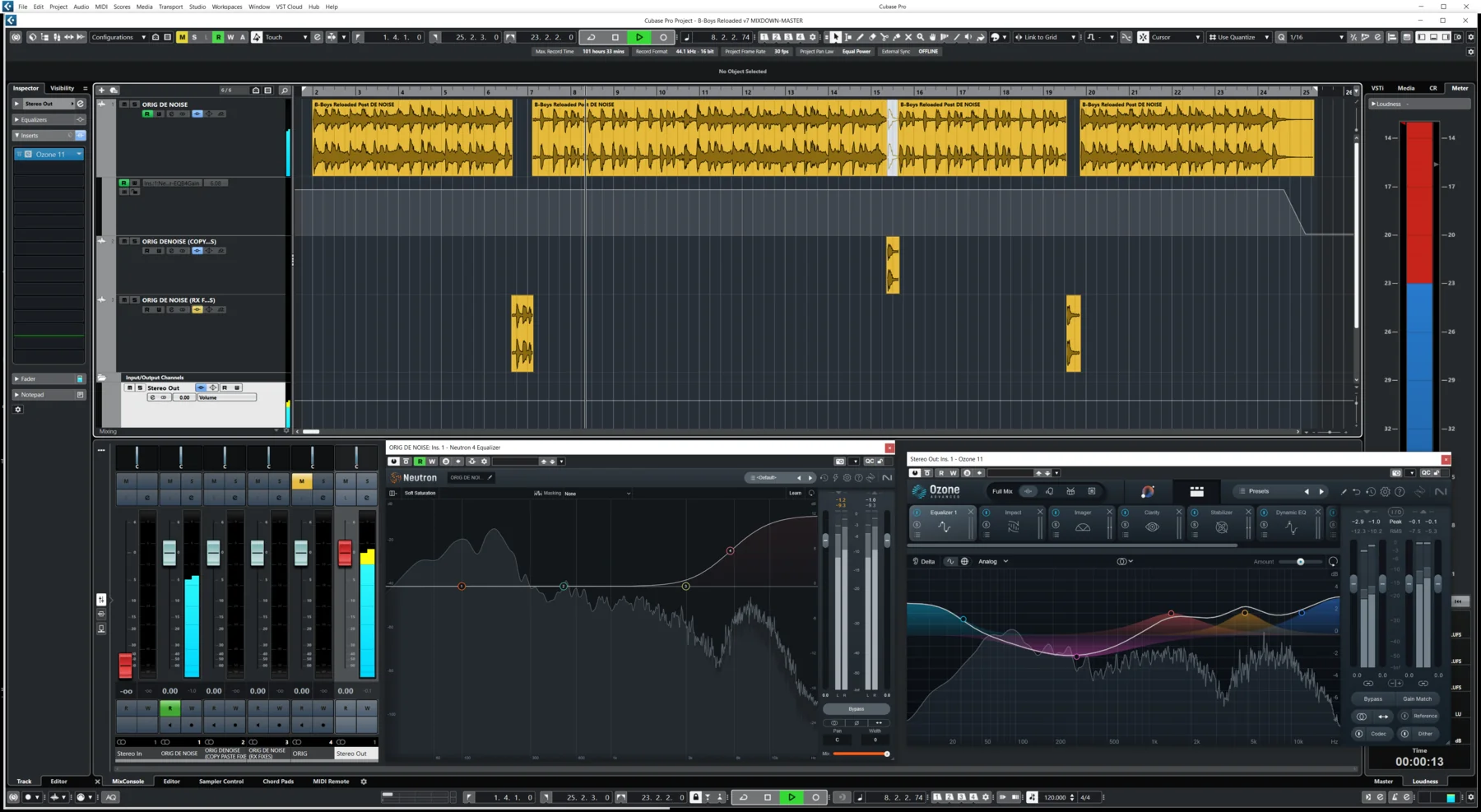This screenshot has height=812, width=1481.
Task: Open Touch automation mode dropdown
Action: [x=286, y=37]
